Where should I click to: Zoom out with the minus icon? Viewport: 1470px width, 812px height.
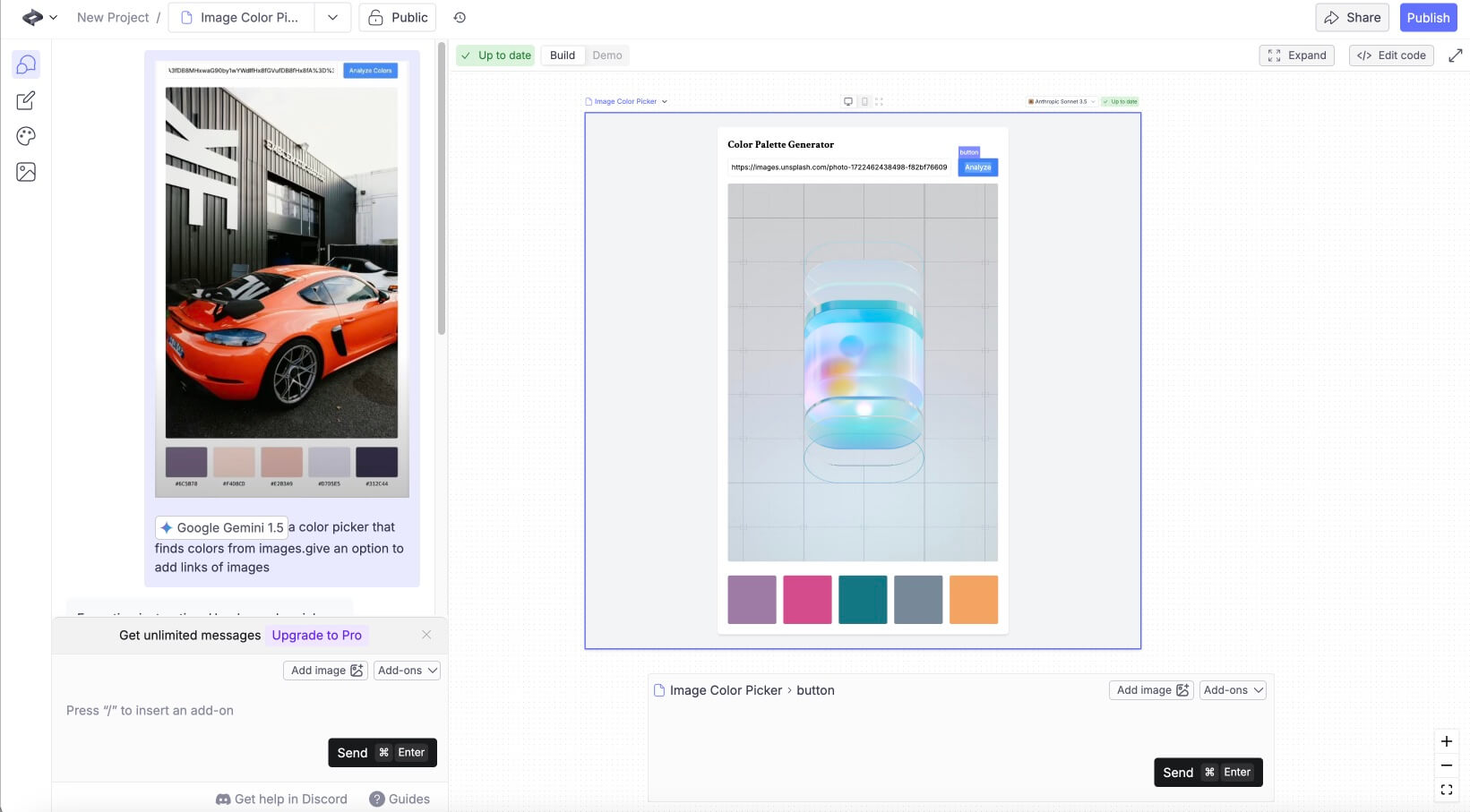pyautogui.click(x=1446, y=765)
